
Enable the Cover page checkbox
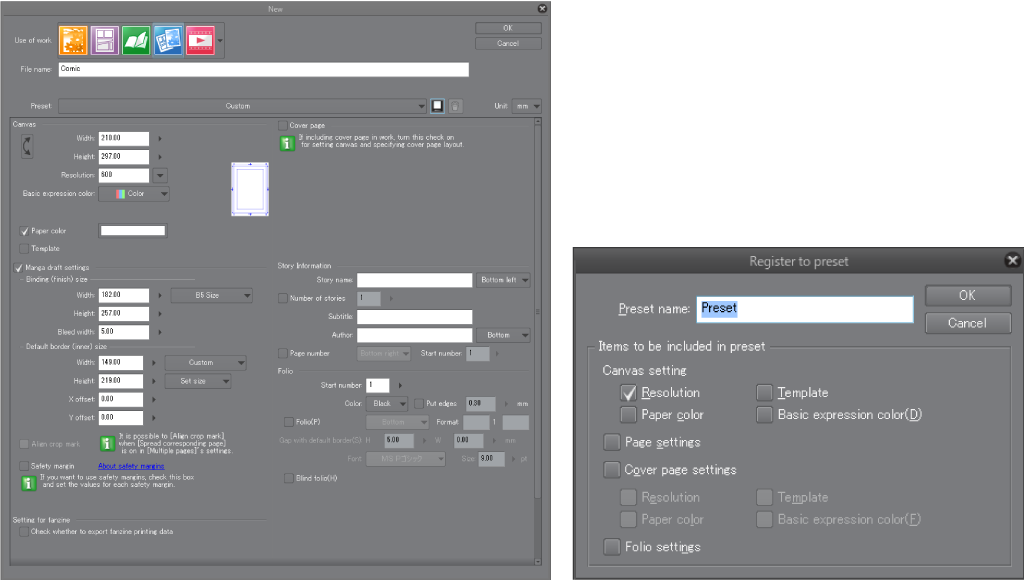click(282, 125)
